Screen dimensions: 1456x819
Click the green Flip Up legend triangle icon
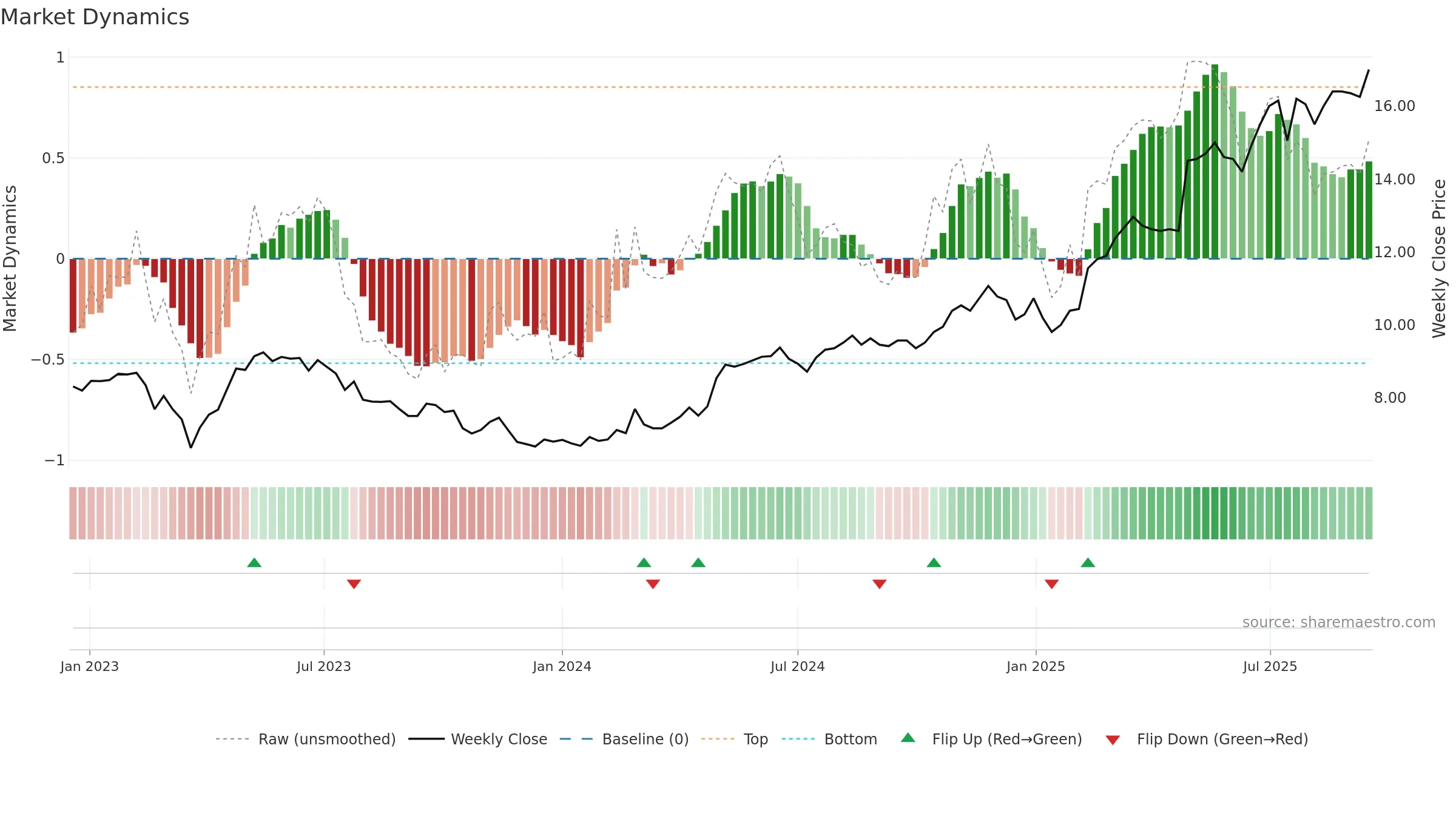click(x=908, y=738)
